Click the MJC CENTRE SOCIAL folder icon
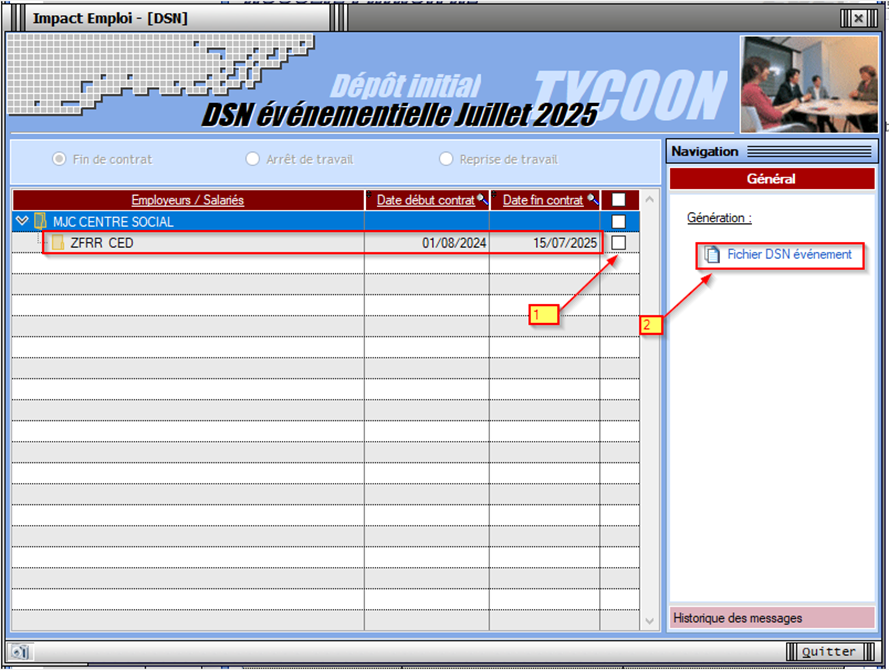The height and width of the screenshot is (670, 889). click(40, 221)
